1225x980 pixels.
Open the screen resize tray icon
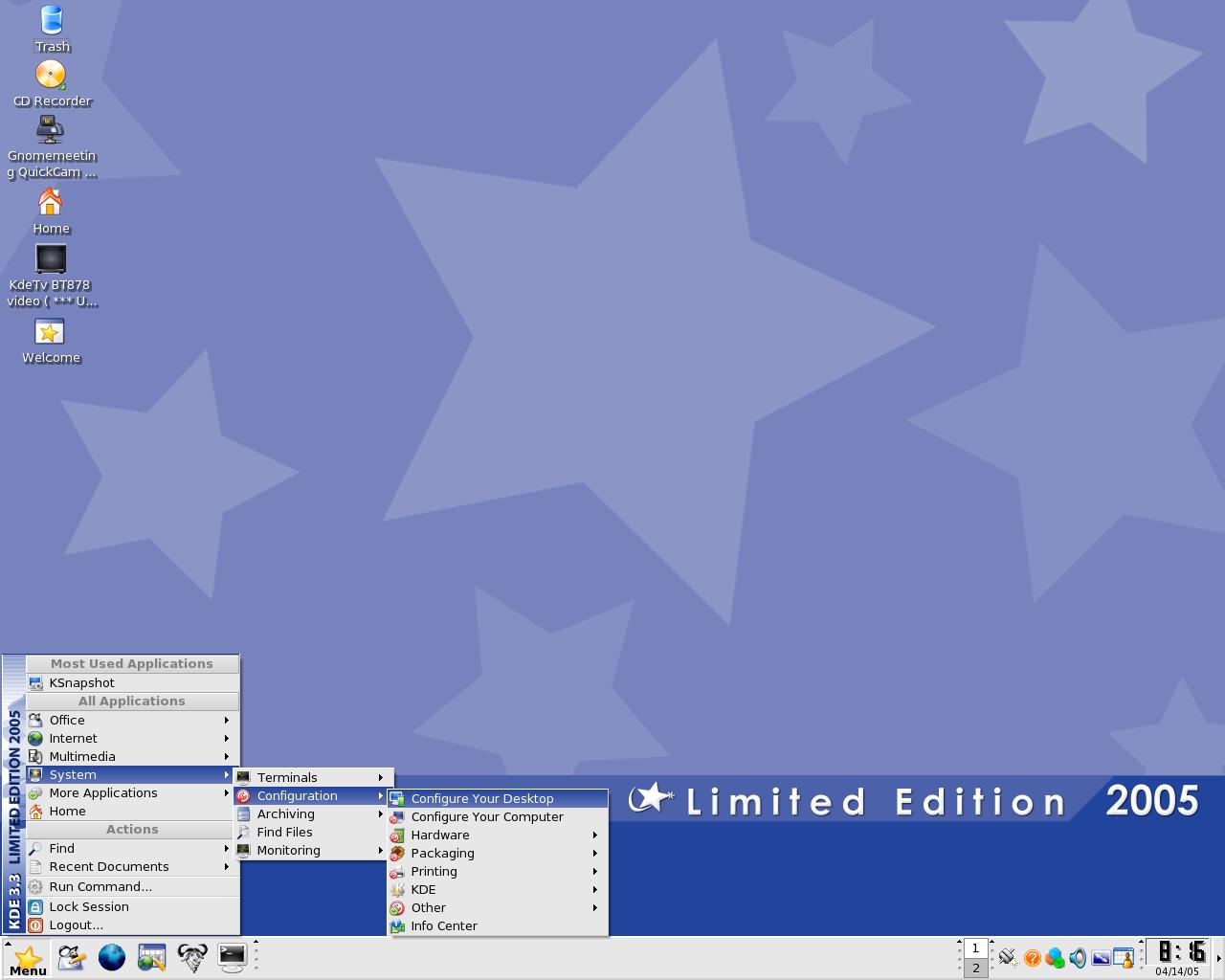point(1101,958)
